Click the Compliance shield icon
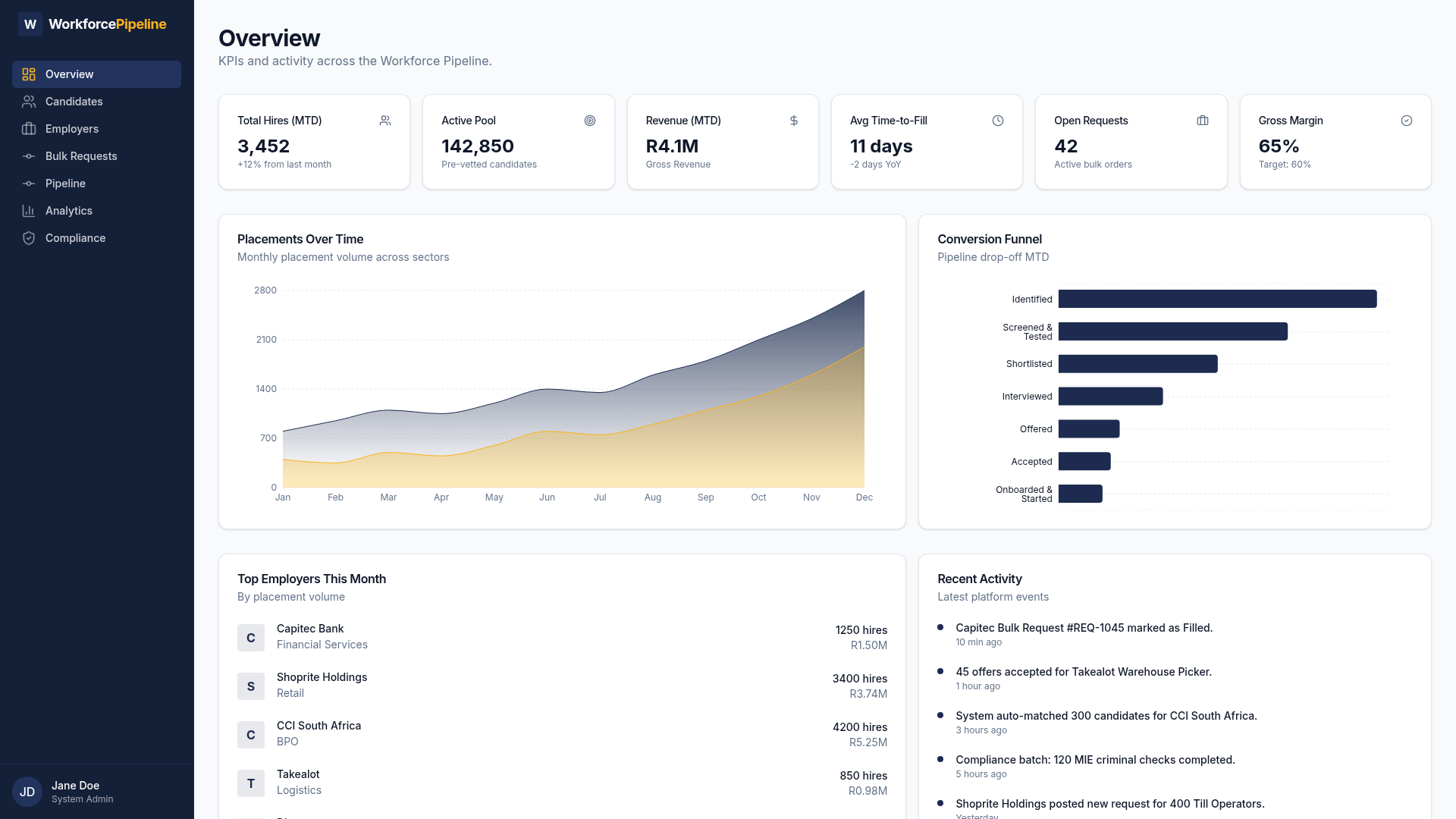This screenshot has width=1456, height=819. tap(29, 238)
